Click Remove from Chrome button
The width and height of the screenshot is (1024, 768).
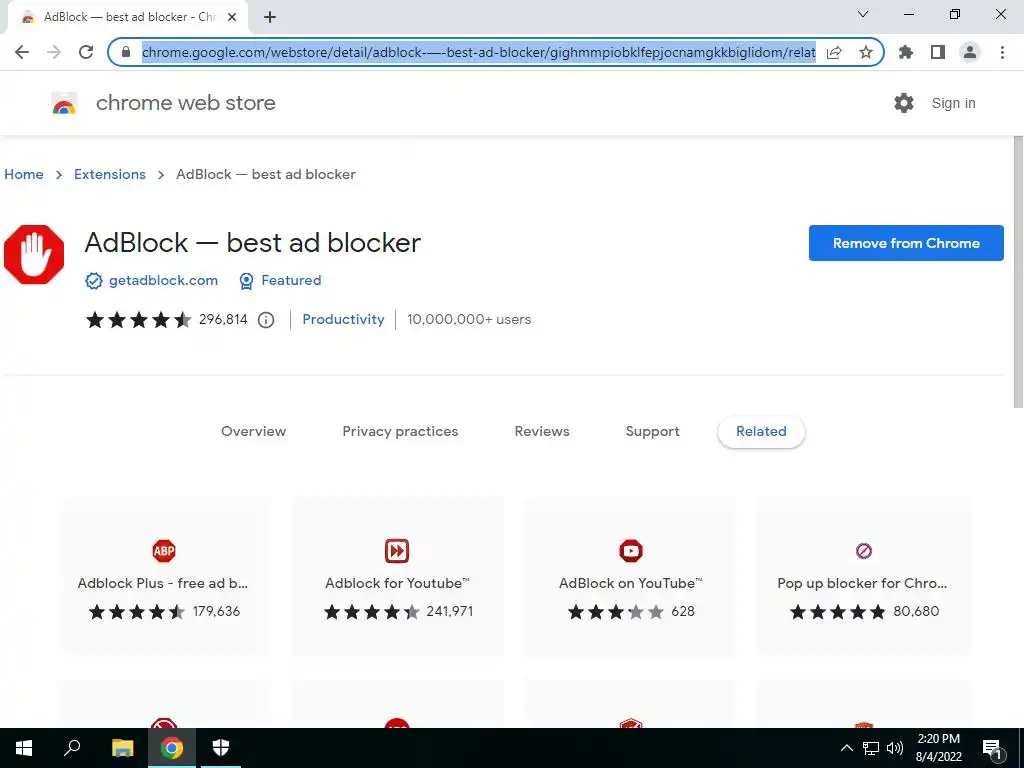(906, 243)
